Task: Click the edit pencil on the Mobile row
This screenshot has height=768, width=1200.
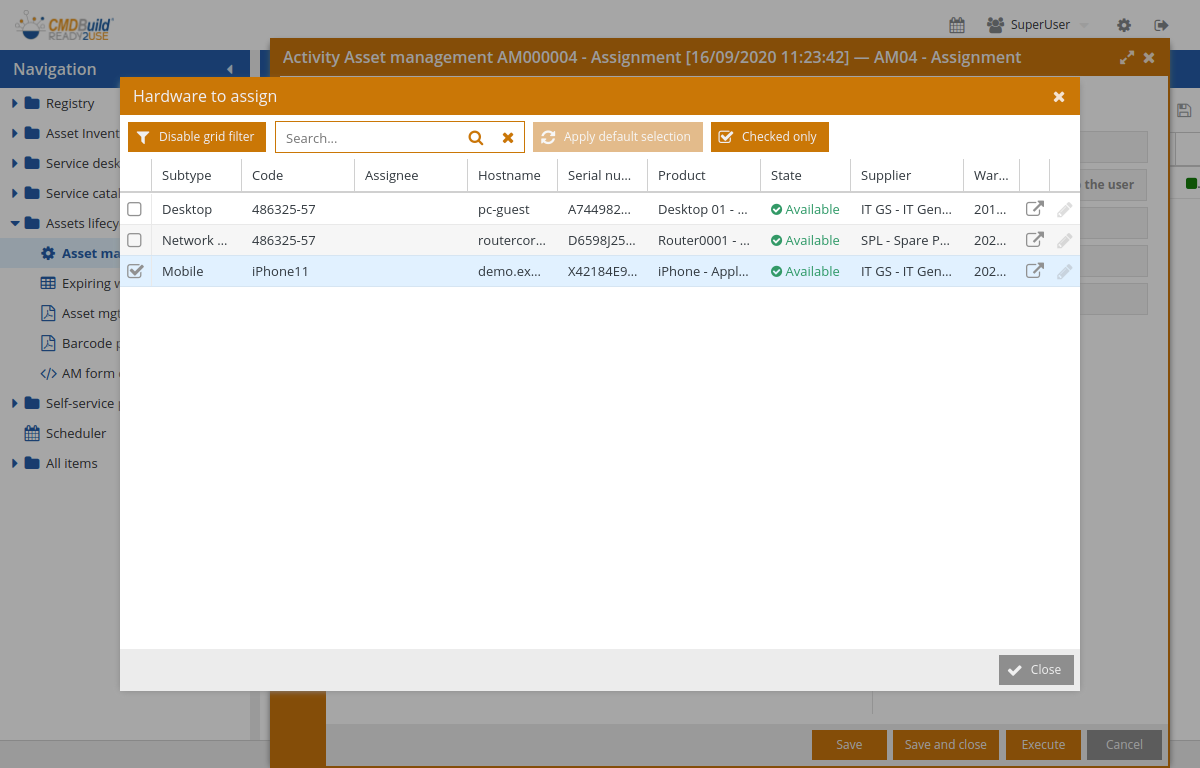Action: (x=1064, y=271)
